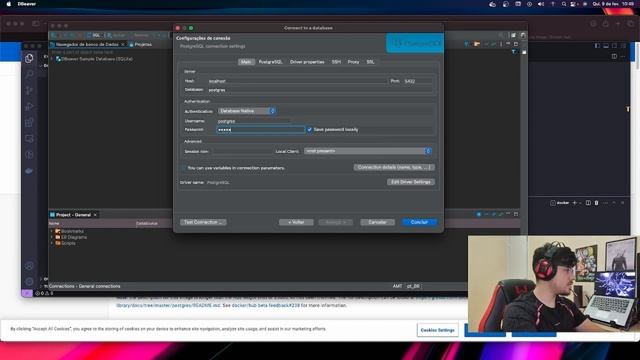640x360 pixels.
Task: Open VS Code Search sidebar icon
Action: click(x=29, y=74)
